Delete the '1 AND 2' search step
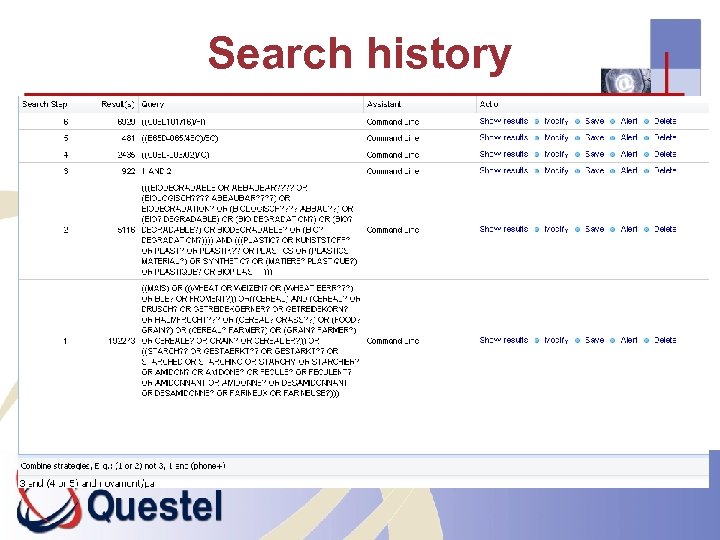Image resolution: width=720 pixels, height=540 pixels. click(665, 171)
